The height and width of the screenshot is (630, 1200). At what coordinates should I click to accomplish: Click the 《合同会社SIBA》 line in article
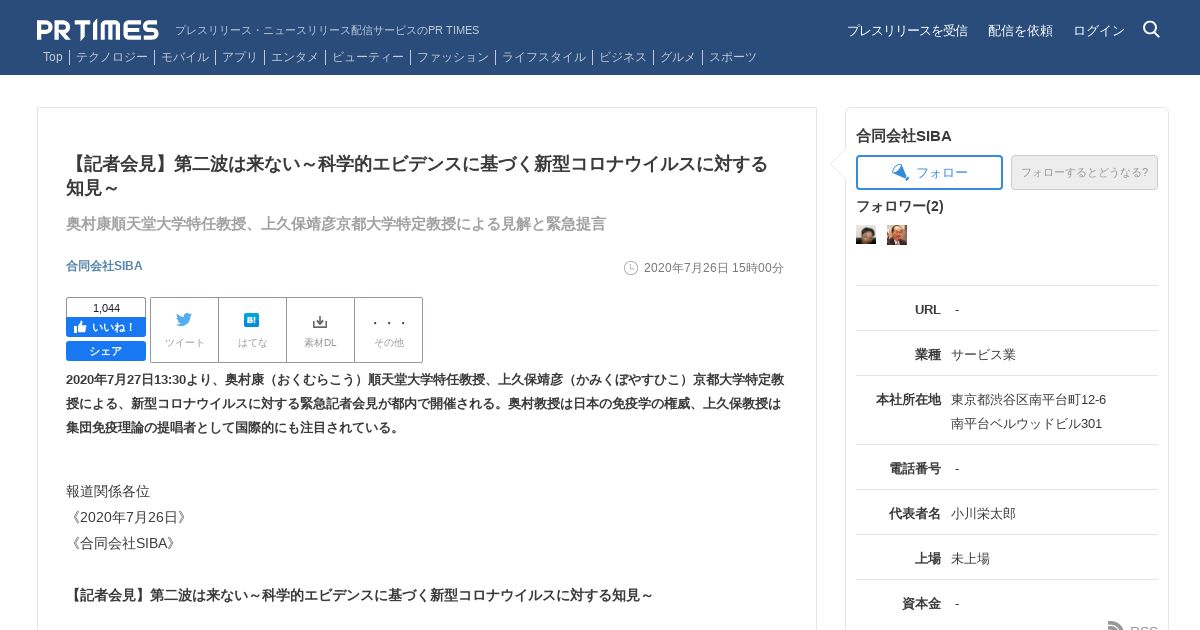point(123,543)
